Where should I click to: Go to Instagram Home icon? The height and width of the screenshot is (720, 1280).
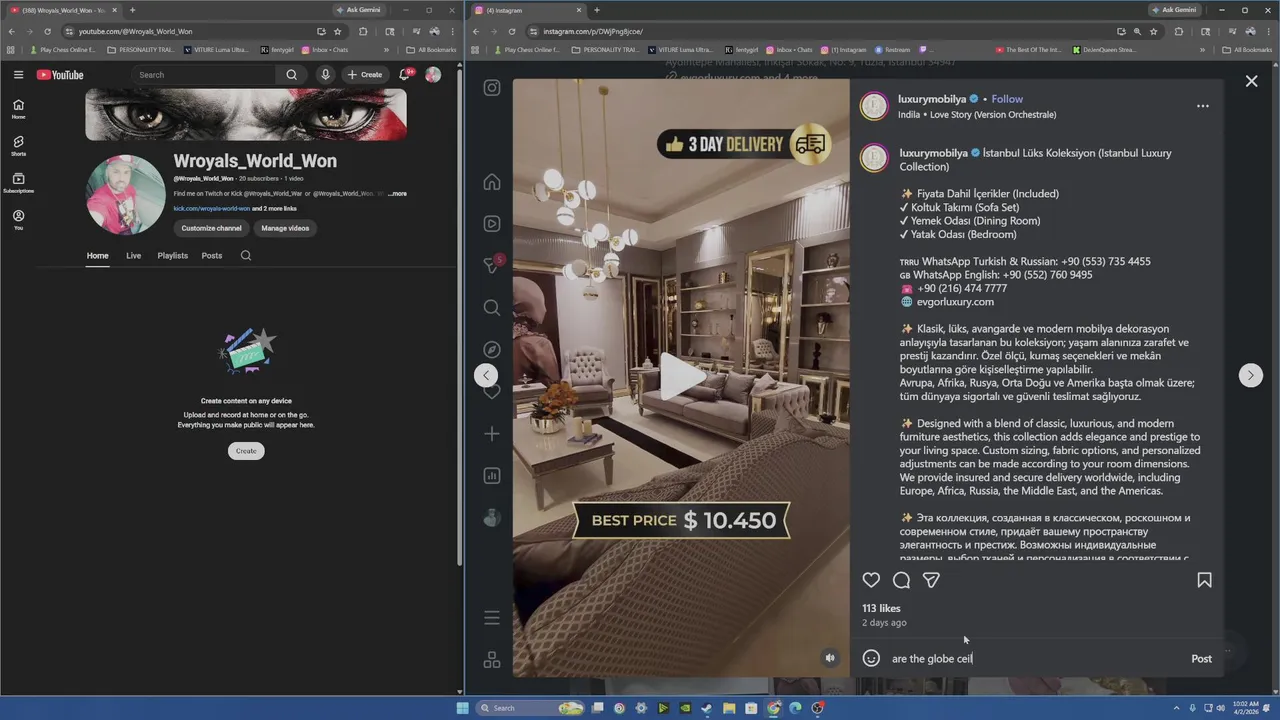click(x=492, y=182)
